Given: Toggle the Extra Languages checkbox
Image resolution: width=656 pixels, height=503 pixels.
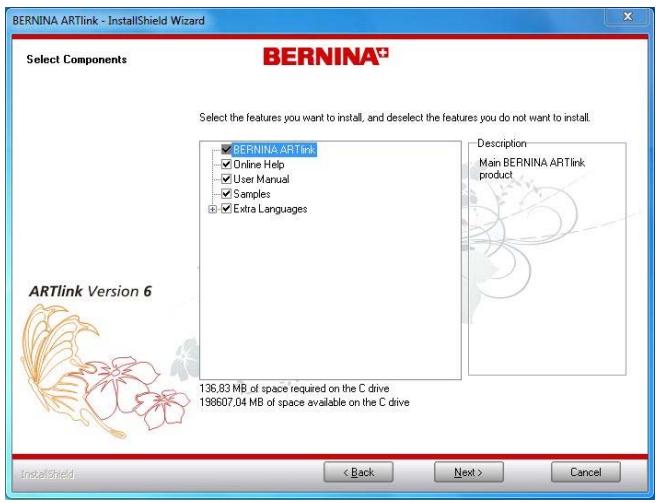Looking at the screenshot, I should (x=226, y=208).
